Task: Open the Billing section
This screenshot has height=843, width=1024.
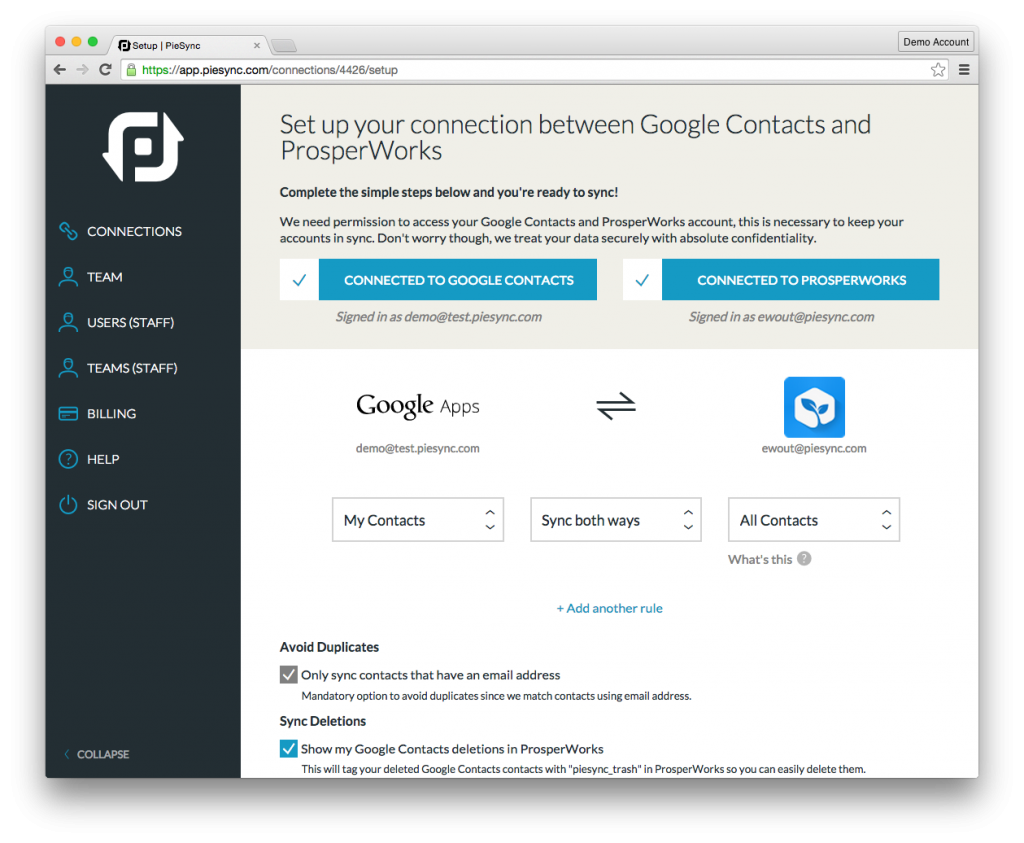Action: point(98,414)
